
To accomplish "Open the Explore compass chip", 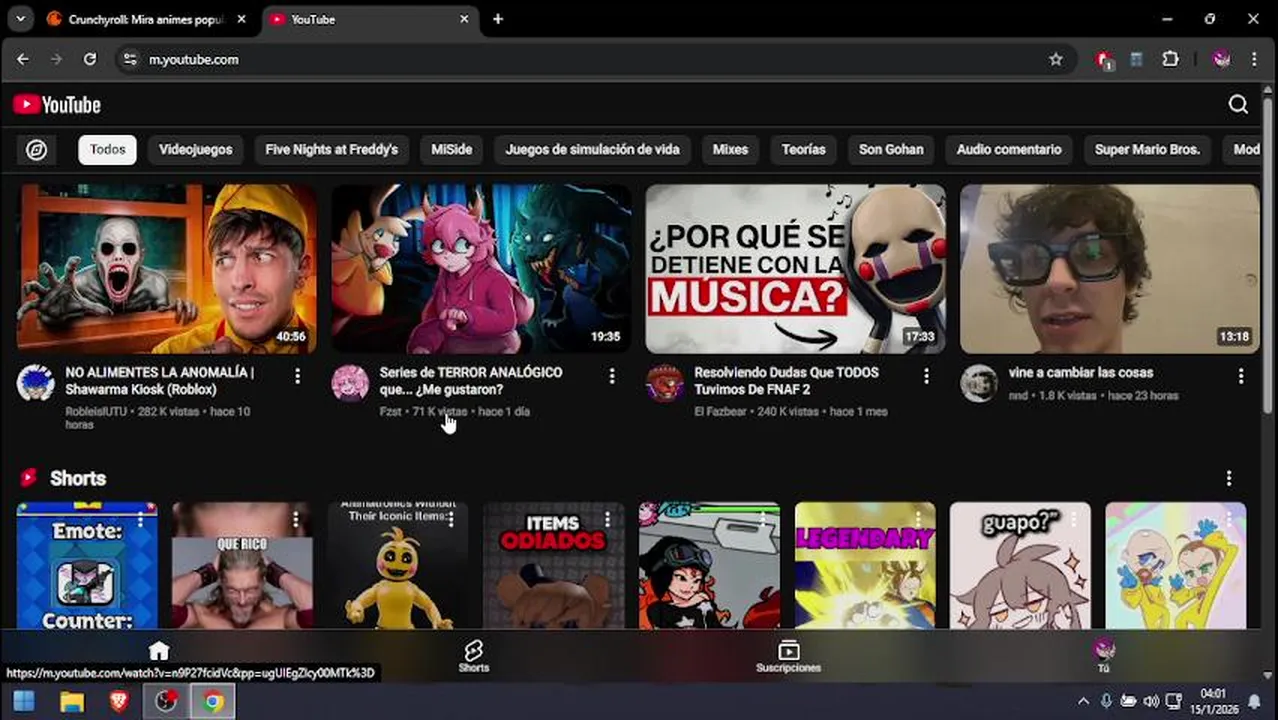I will (x=37, y=150).
